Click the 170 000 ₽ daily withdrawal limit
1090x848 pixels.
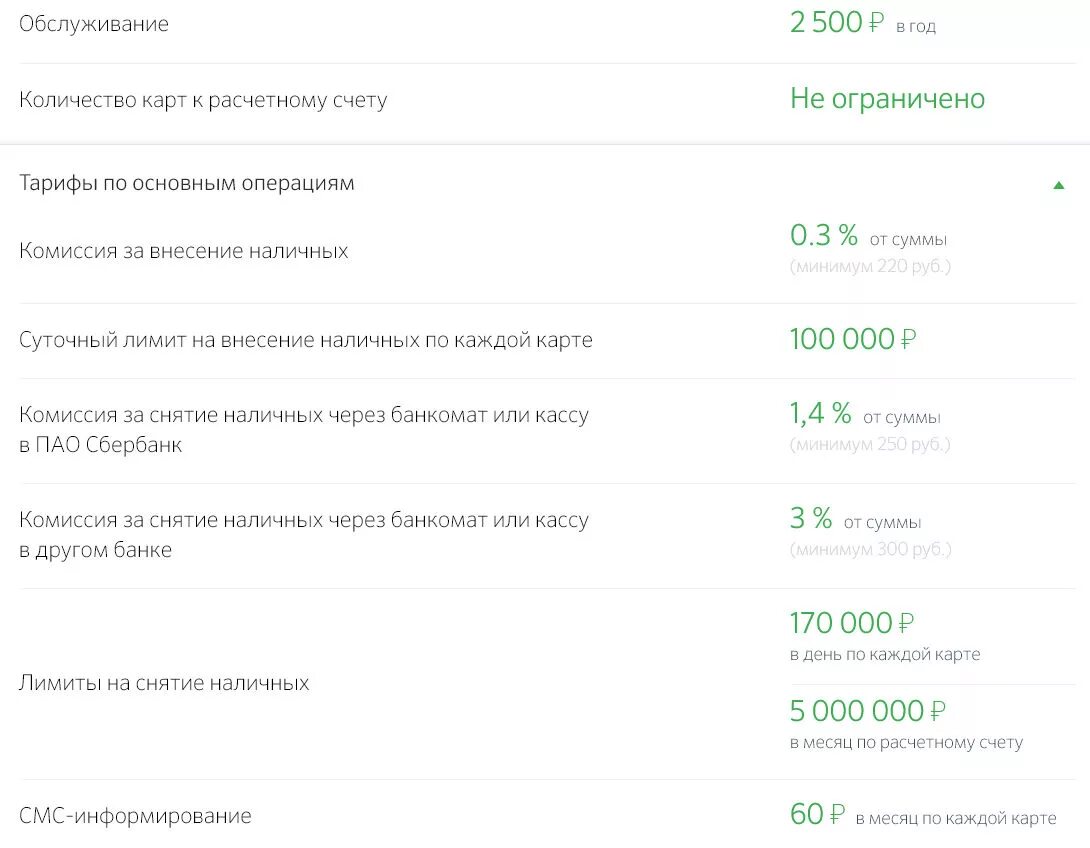click(x=852, y=624)
